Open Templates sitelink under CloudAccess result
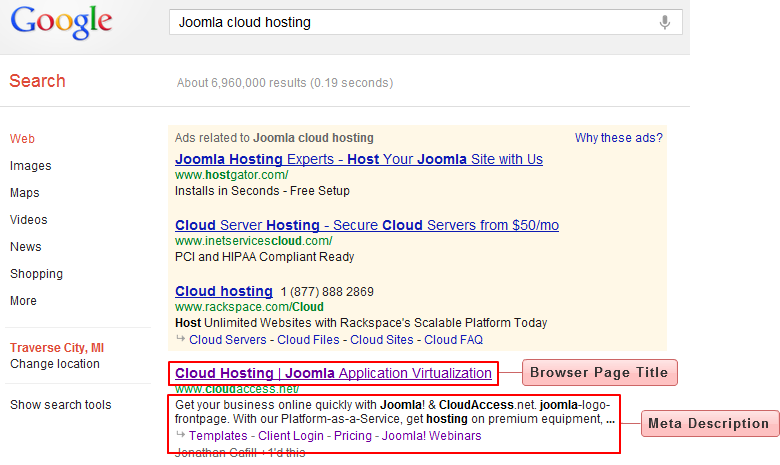The width and height of the screenshot is (780, 465). (218, 436)
